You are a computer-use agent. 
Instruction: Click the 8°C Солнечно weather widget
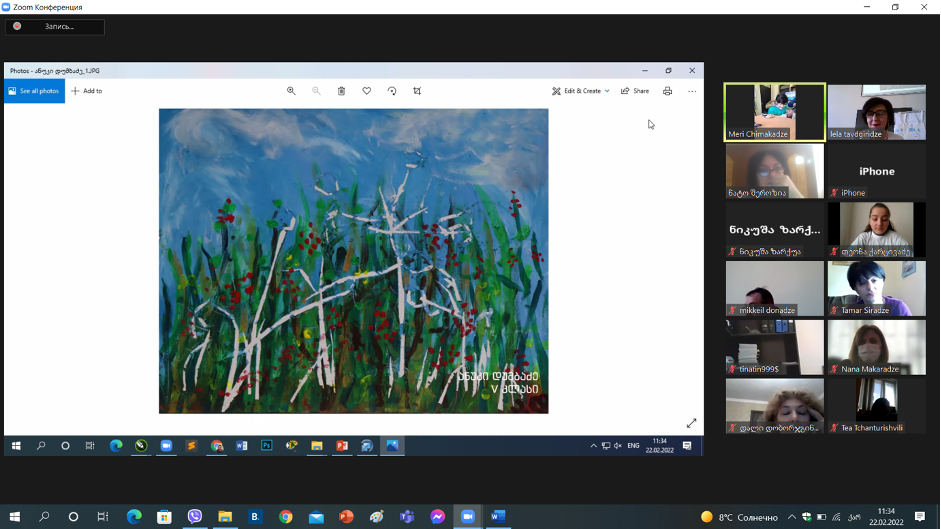[x=739, y=517]
